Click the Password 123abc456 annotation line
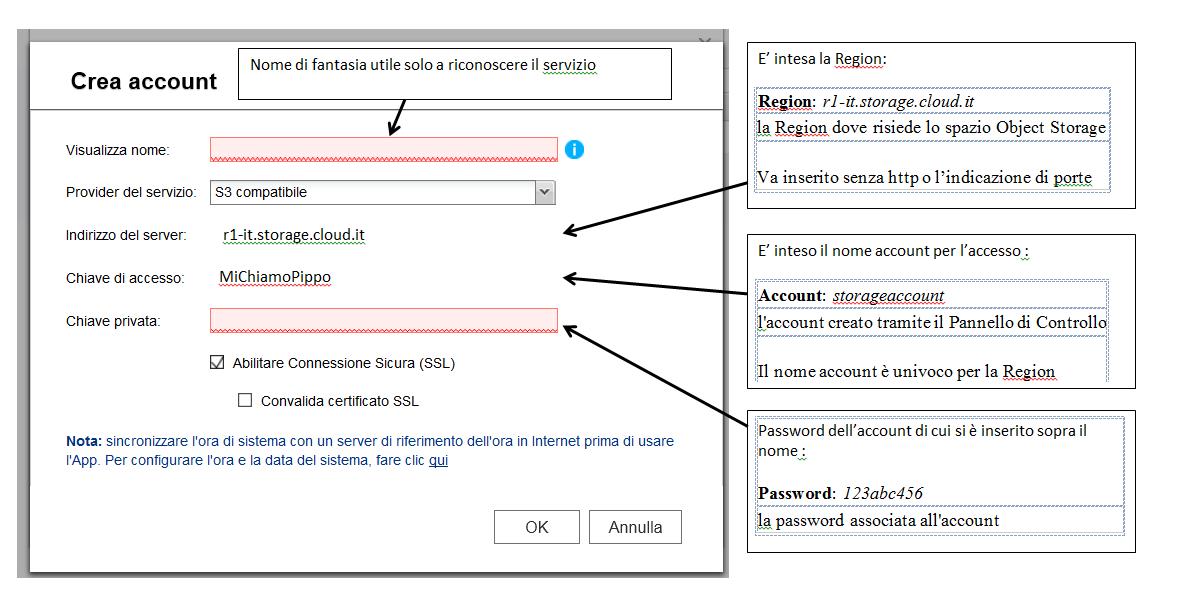Image resolution: width=1183 pixels, height=604 pixels. point(840,493)
